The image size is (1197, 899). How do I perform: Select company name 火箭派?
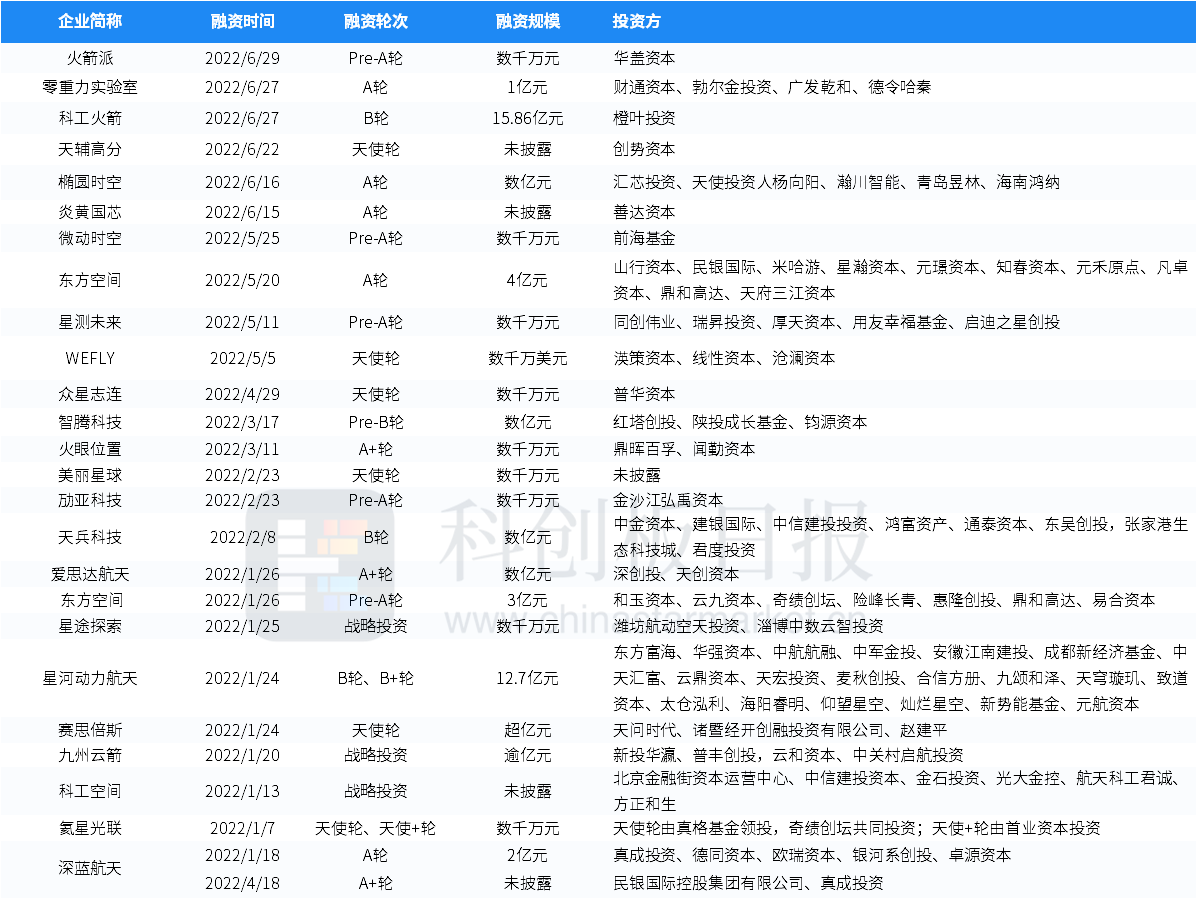pos(90,58)
